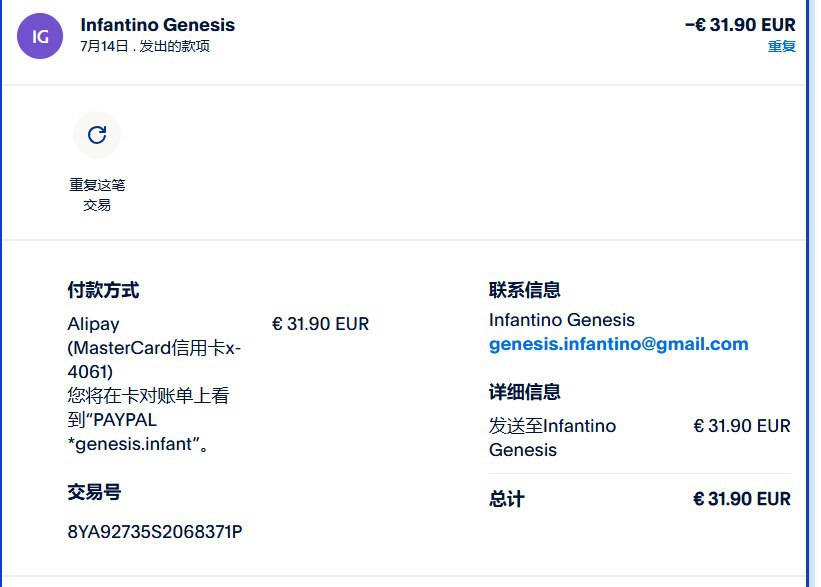Click the € 31.90 EUR beside Alipay
821x587 pixels.
(320, 324)
